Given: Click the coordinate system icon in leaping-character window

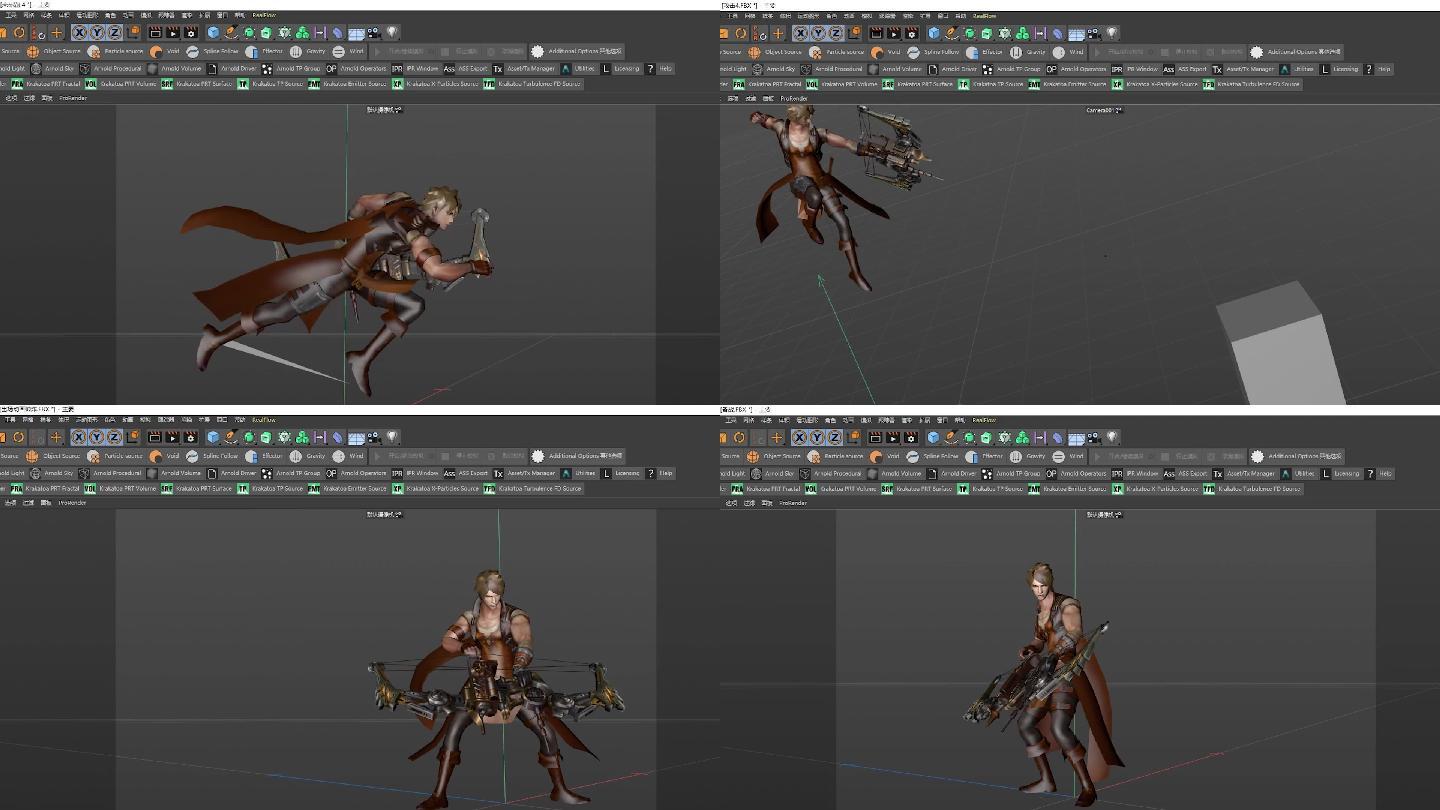Looking at the screenshot, I should click(134, 32).
